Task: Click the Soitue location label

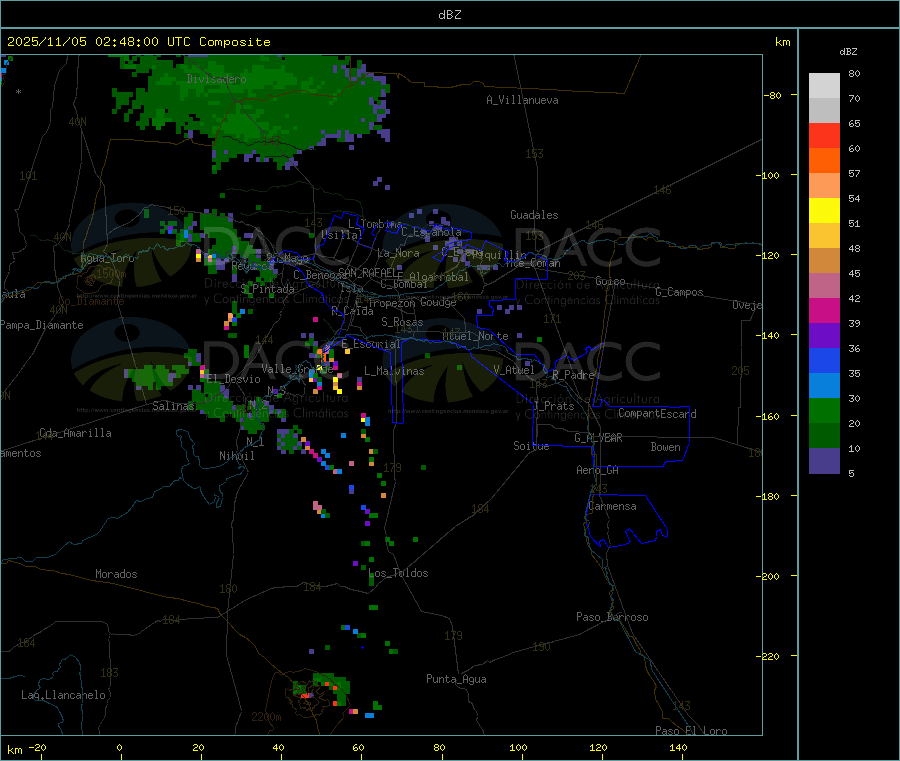Action: pos(532,446)
